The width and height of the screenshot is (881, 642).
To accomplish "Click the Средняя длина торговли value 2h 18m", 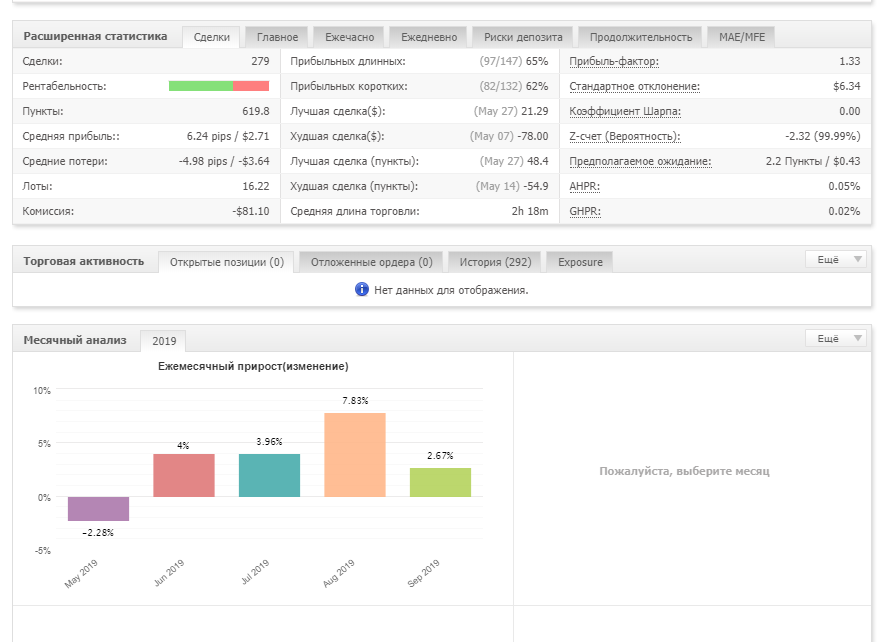I will tap(530, 211).
